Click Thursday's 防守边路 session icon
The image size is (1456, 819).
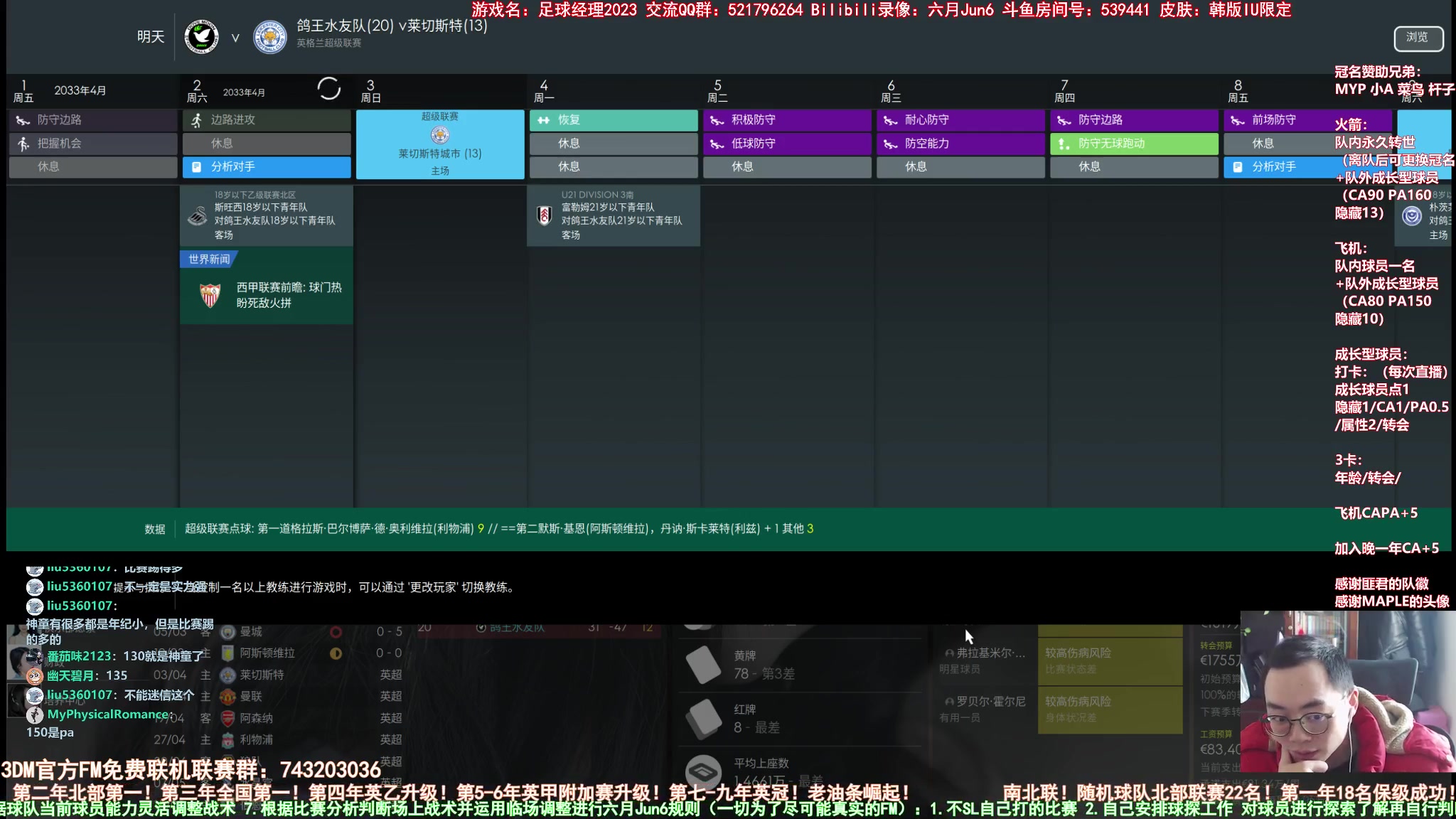click(1064, 120)
